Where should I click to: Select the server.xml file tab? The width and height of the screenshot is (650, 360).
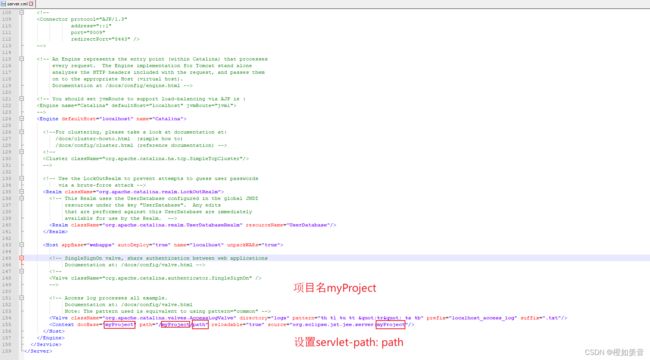coord(17,3)
